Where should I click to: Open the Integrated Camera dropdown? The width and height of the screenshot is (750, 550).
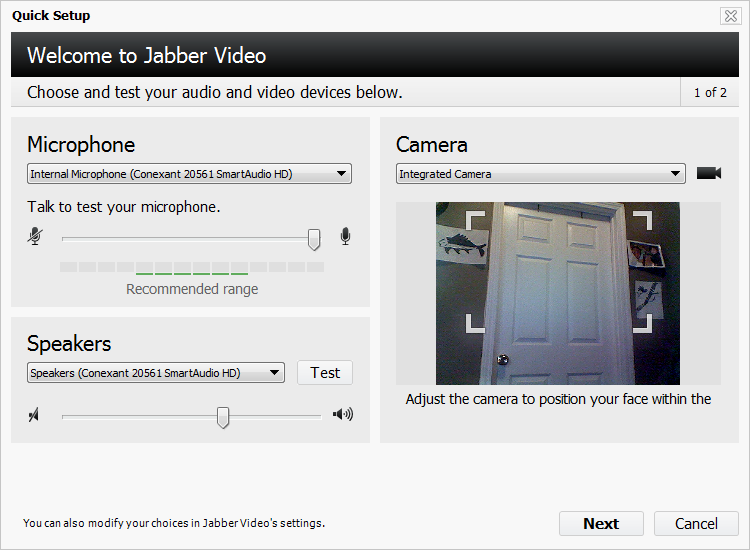click(x=540, y=174)
